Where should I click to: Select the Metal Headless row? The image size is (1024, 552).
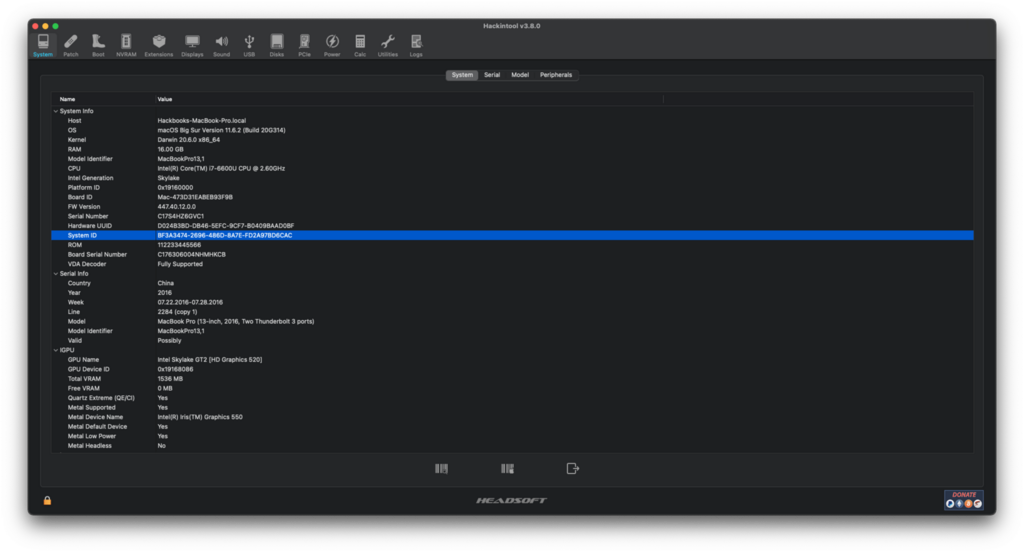(513, 446)
